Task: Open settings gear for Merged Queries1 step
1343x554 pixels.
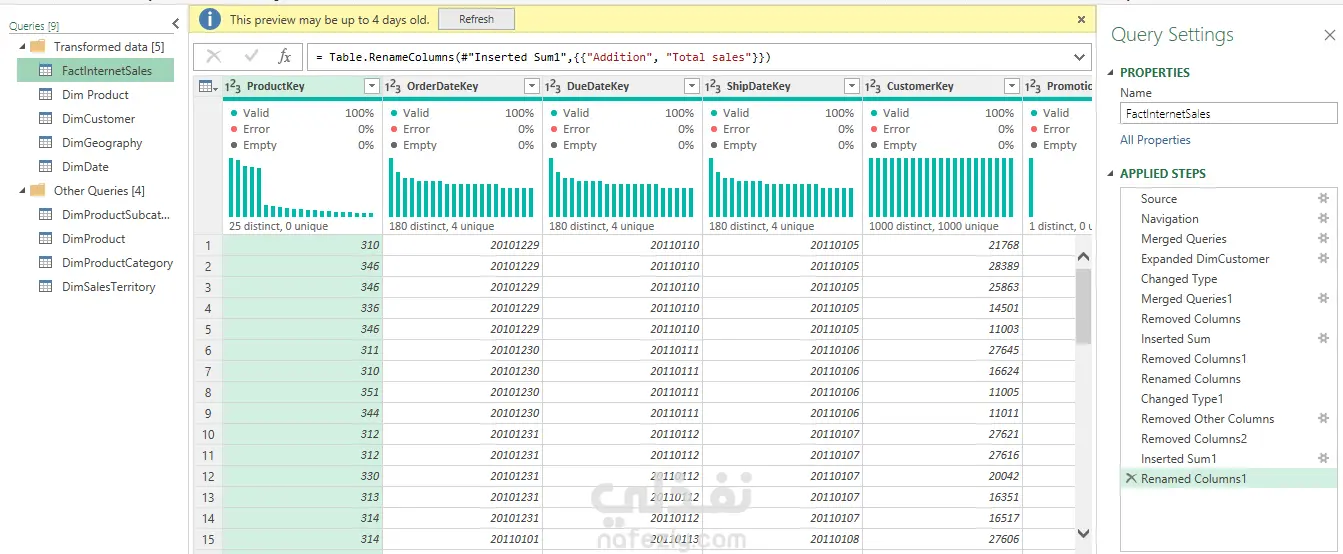Action: tap(1324, 299)
